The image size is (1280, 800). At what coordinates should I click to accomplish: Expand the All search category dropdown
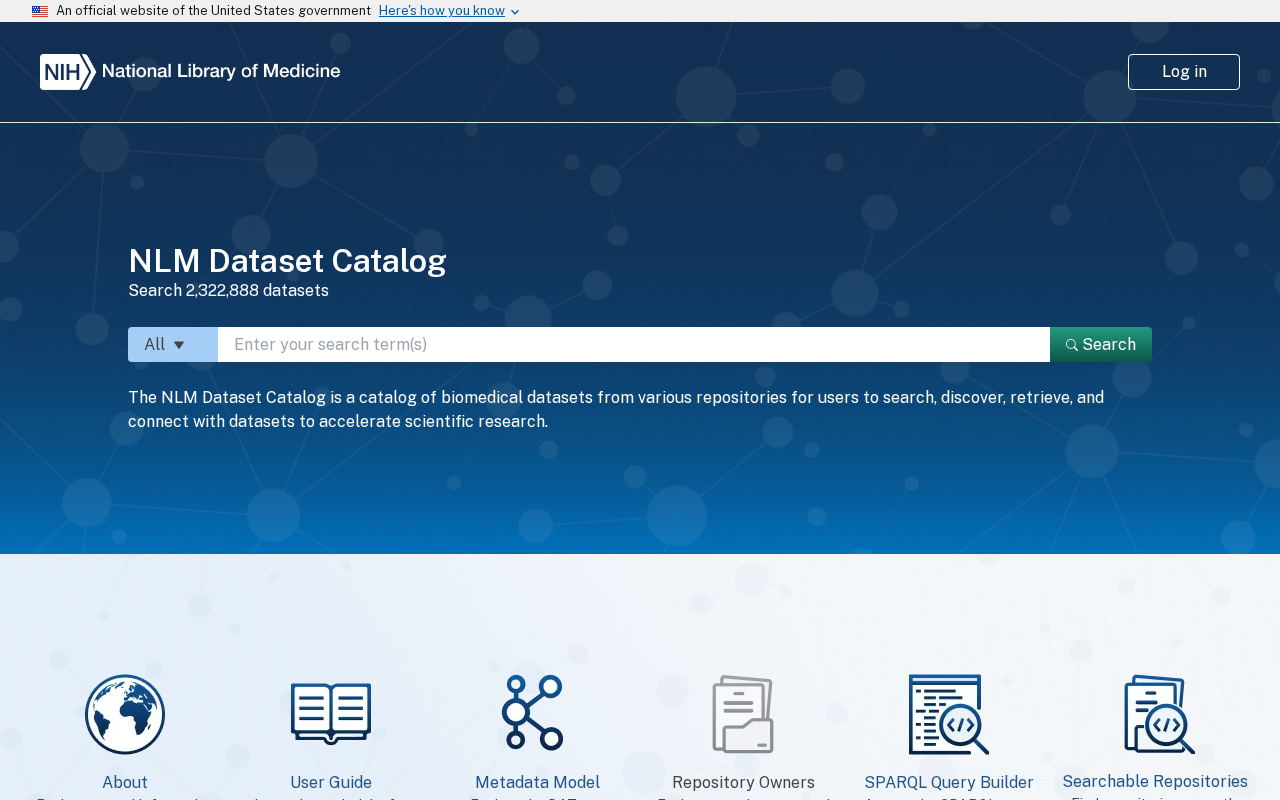pos(173,345)
